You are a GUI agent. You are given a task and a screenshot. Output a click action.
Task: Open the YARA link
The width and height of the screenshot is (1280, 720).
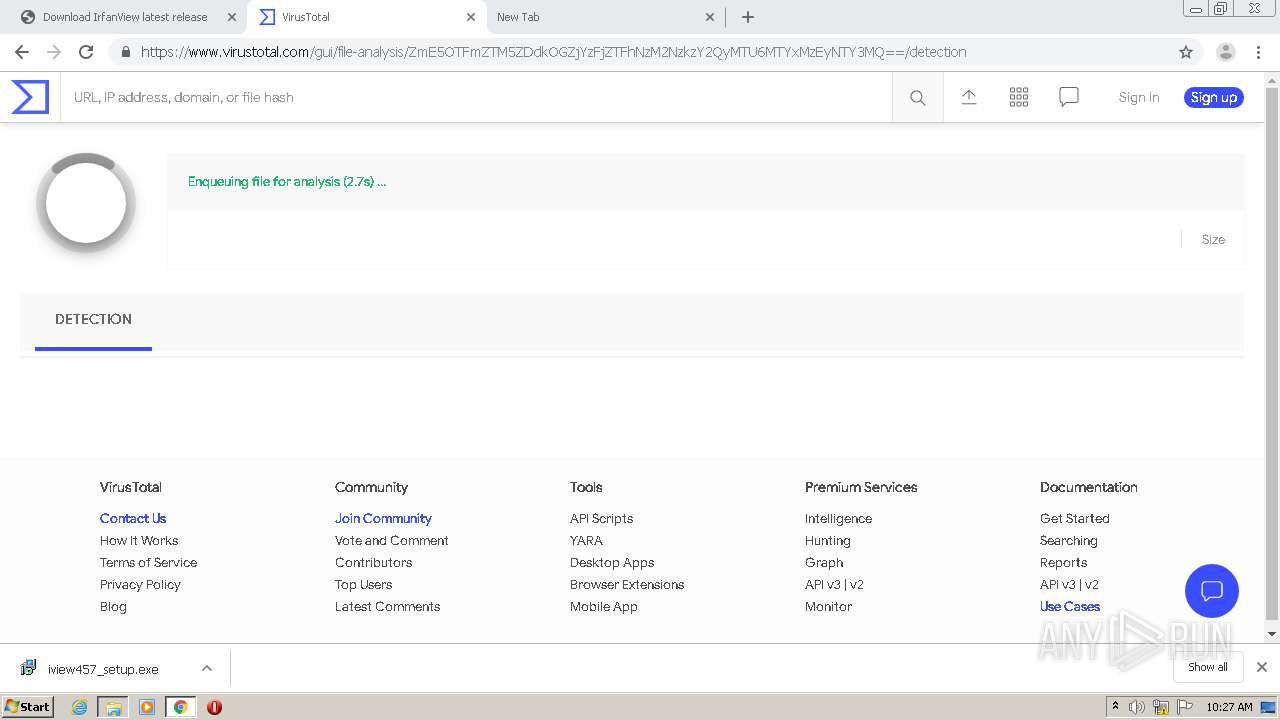click(x=586, y=540)
